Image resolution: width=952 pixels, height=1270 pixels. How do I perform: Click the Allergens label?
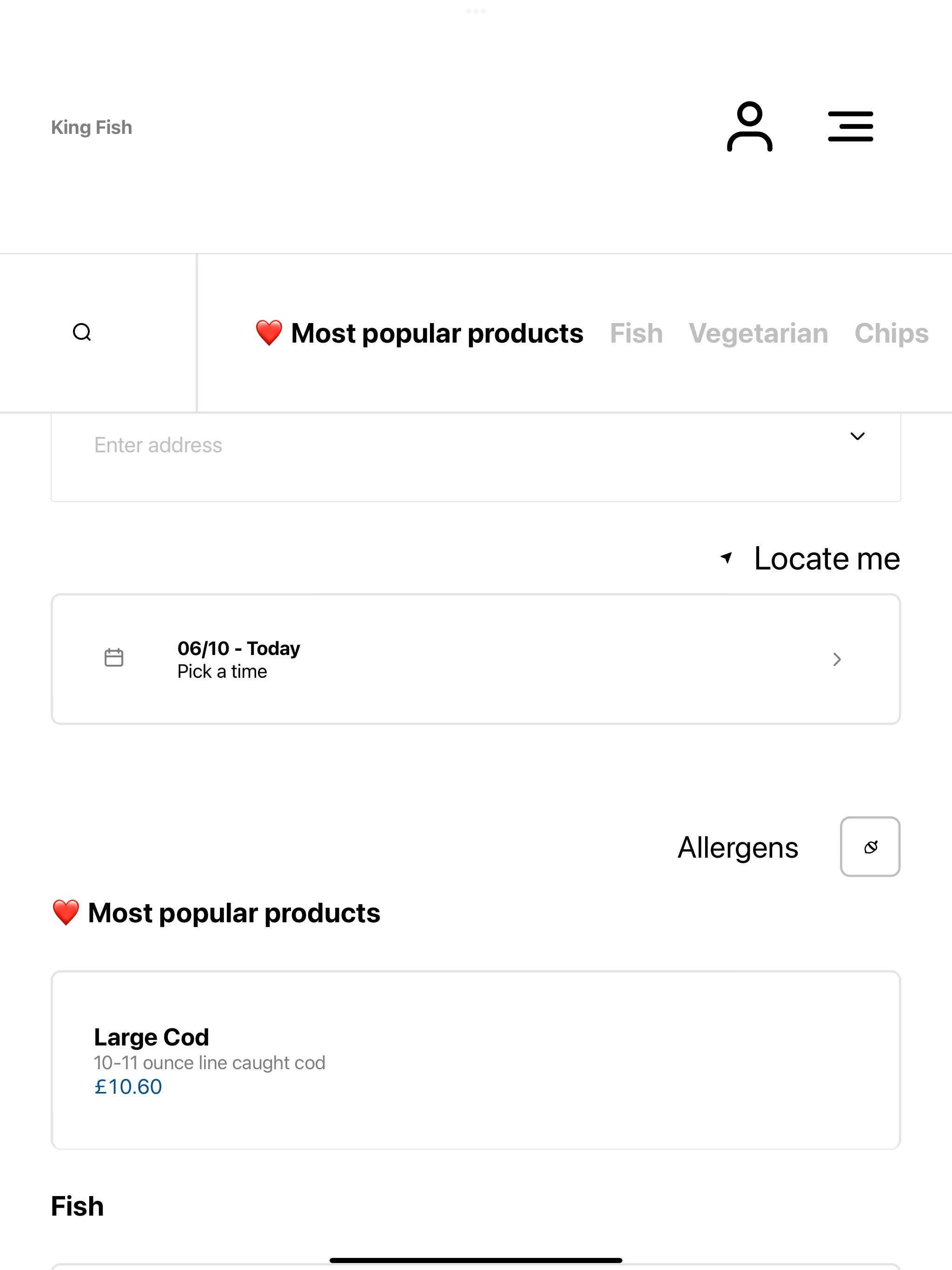738,848
